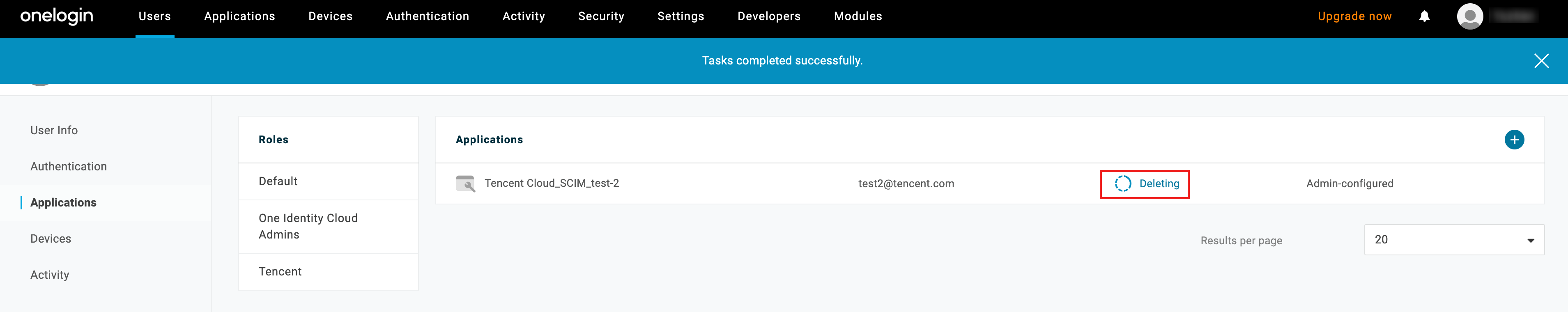The image size is (1568, 312).
Task: Open the notifications bell
Action: pos(1424,16)
